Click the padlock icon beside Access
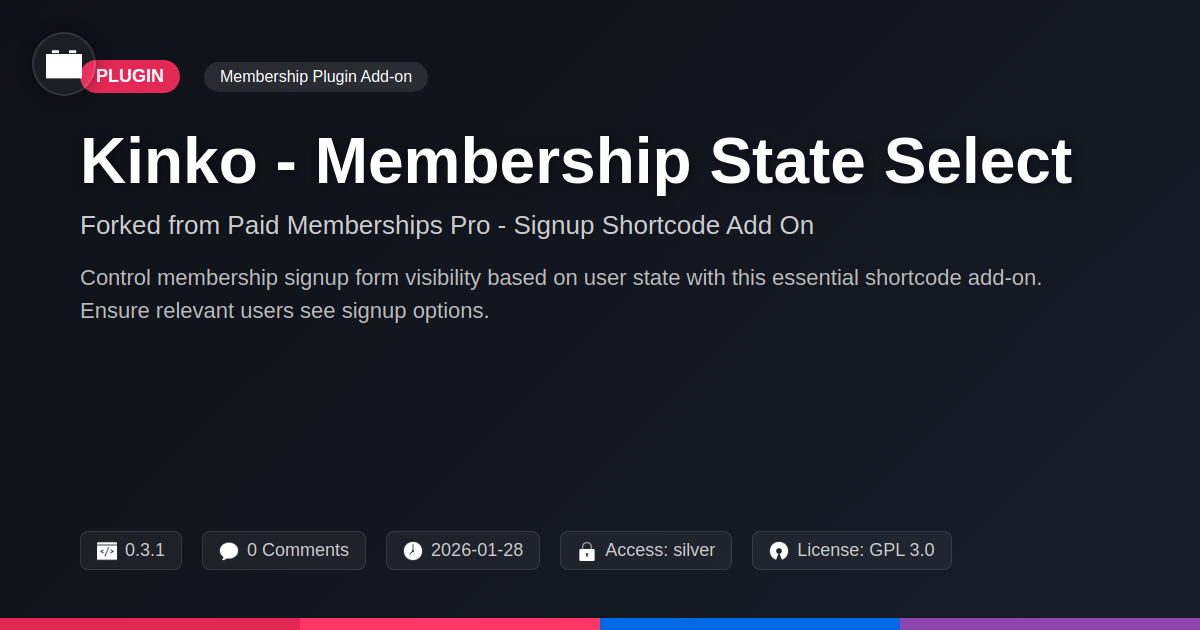 (x=587, y=551)
